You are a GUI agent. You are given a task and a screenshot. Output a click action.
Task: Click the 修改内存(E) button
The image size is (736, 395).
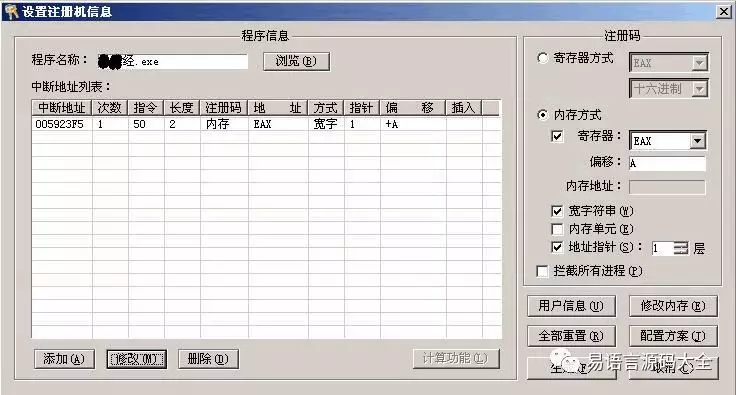tap(673, 306)
